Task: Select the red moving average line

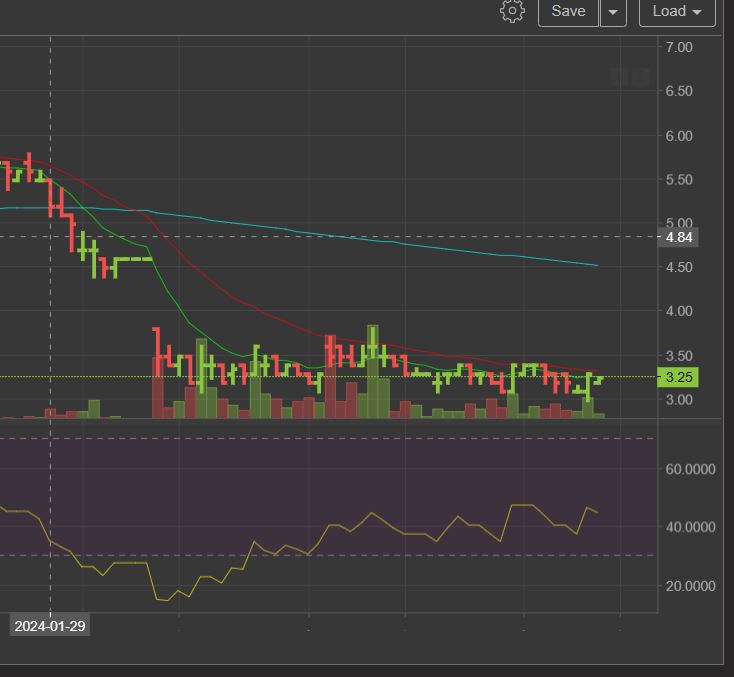Action: 243,302
